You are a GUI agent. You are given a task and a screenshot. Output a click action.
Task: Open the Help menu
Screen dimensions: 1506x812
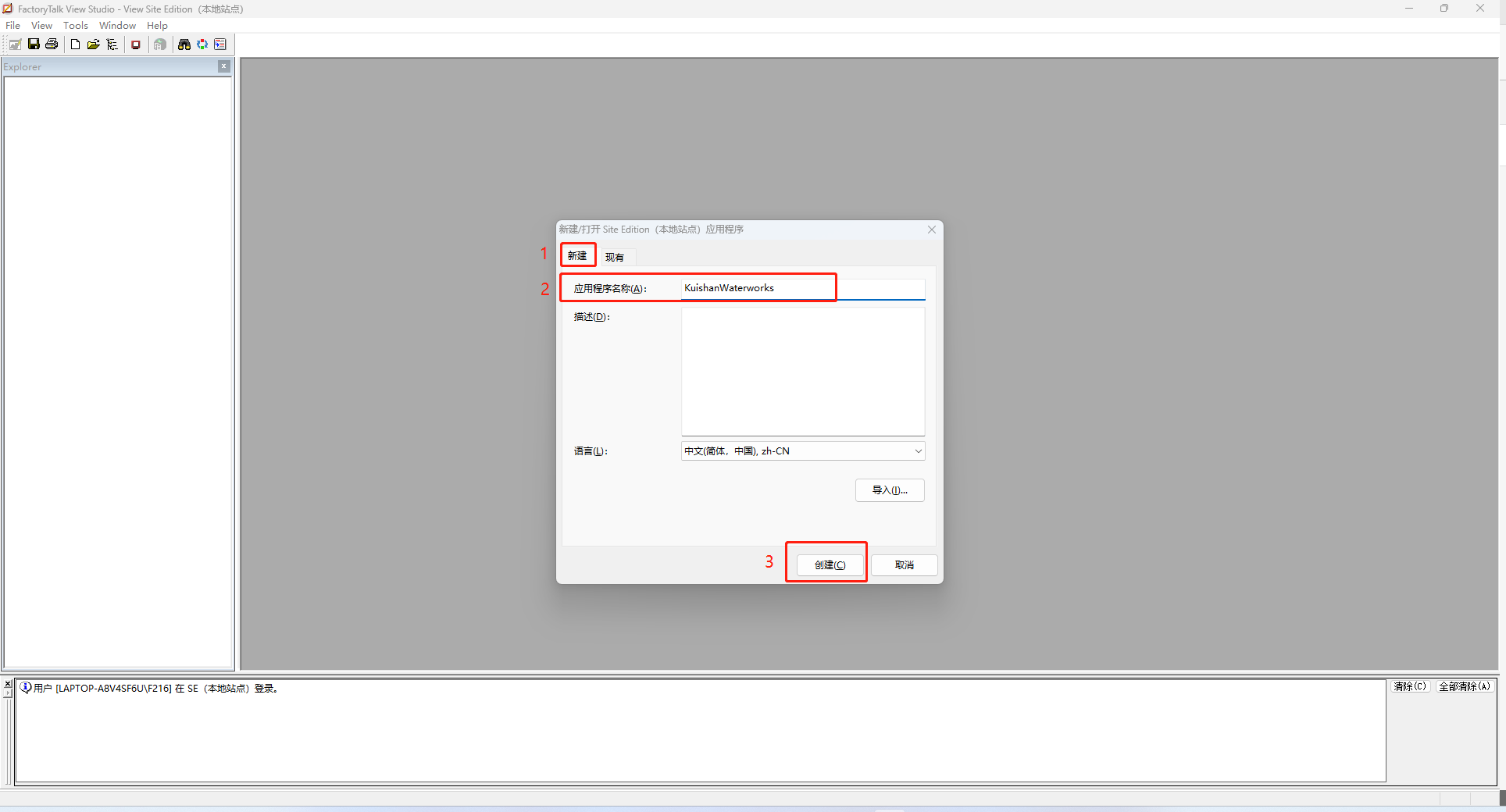pos(157,26)
